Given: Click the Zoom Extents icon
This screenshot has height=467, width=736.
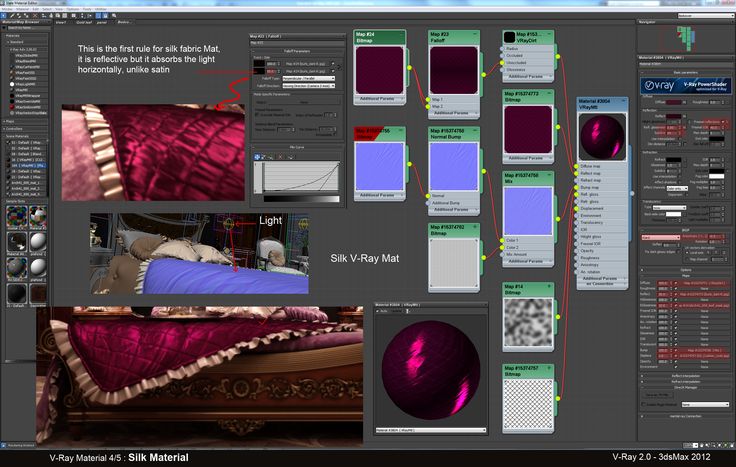Looking at the screenshot, I should pyautogui.click(x=720, y=445).
